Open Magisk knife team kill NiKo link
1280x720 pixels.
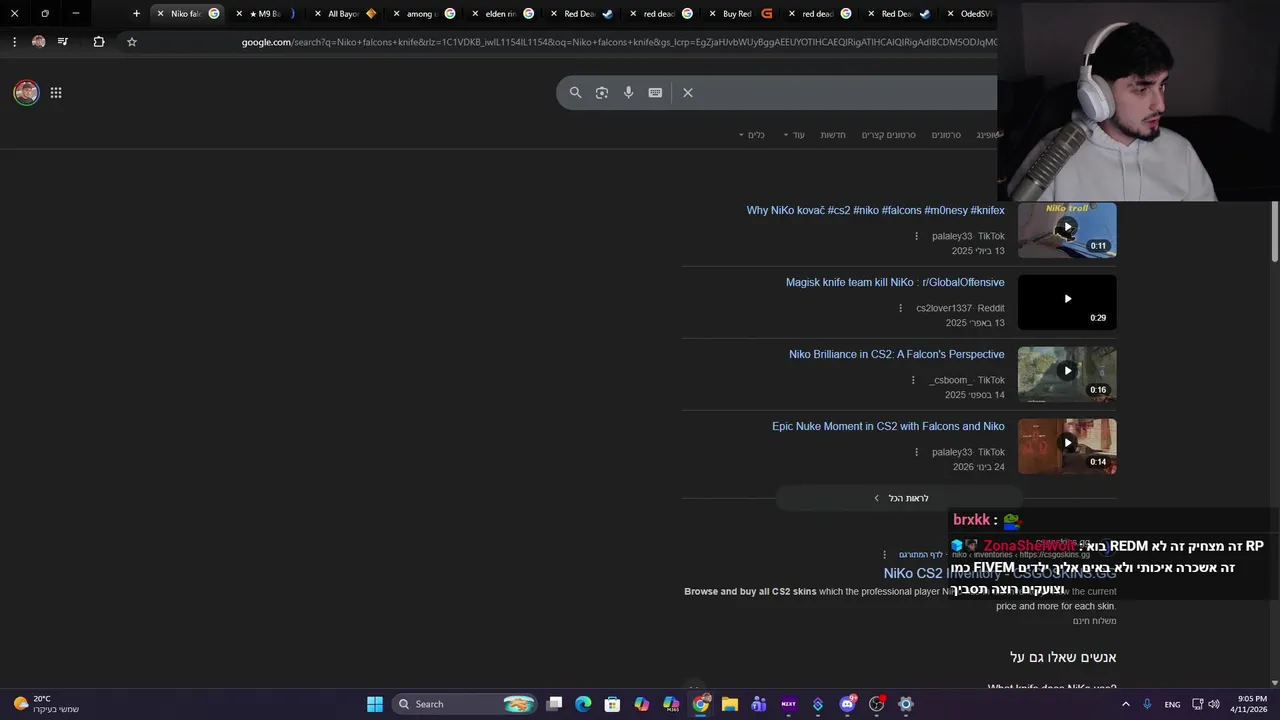click(895, 283)
